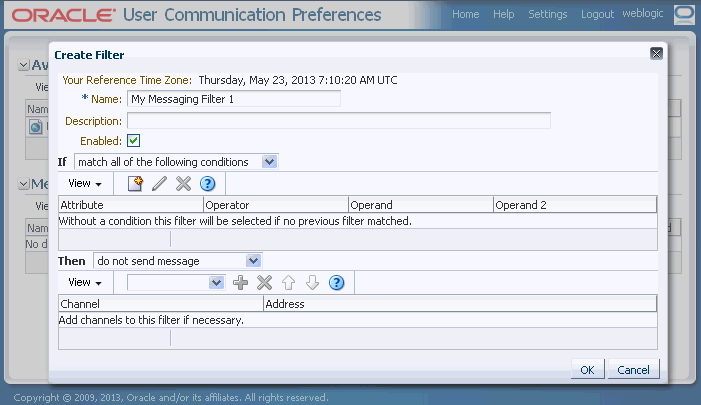Image resolution: width=701 pixels, height=405 pixels.
Task: Open the conditions help question-mark icon
Action: [207, 183]
